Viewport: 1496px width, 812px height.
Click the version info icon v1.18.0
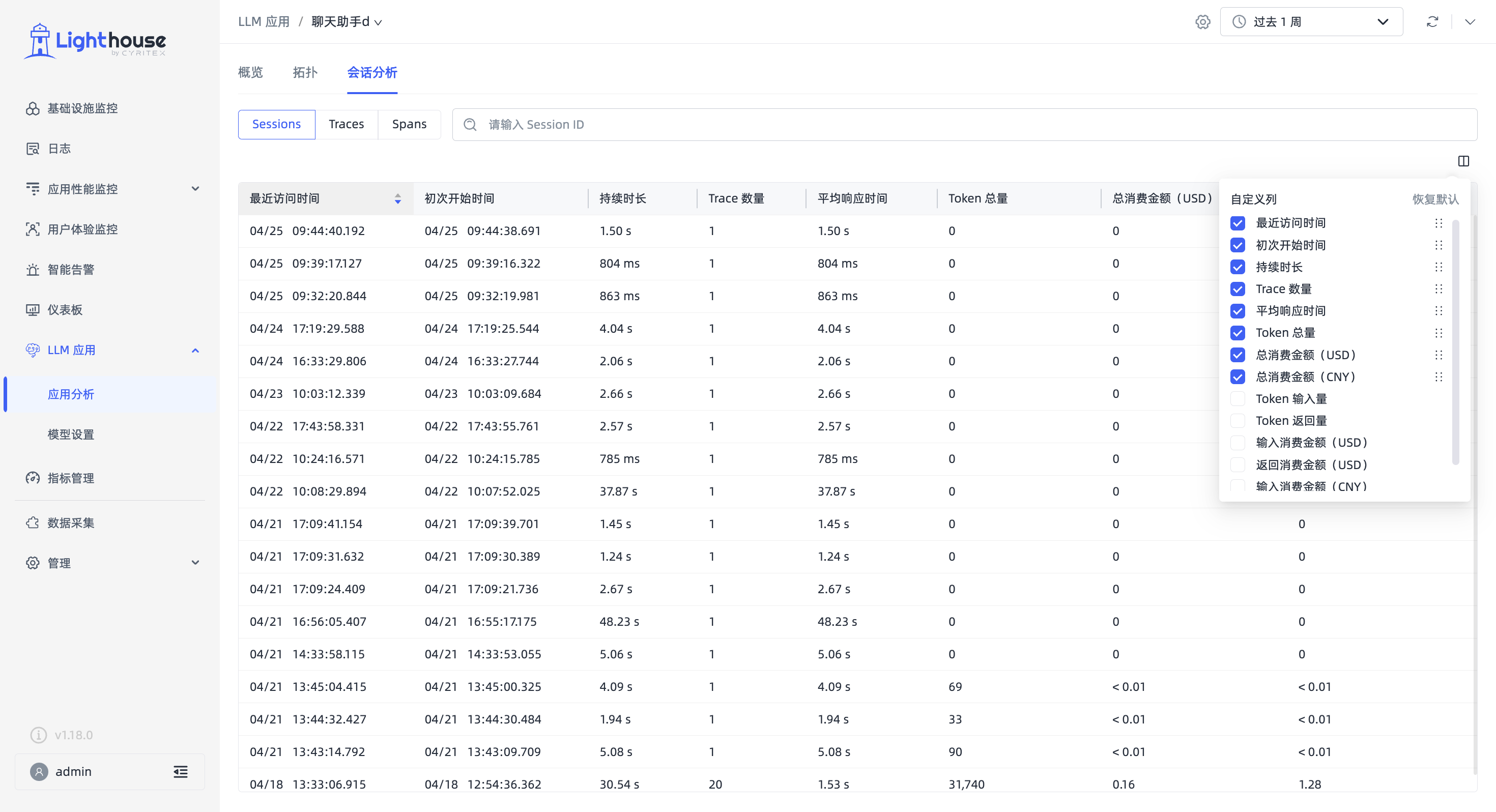tap(38, 735)
